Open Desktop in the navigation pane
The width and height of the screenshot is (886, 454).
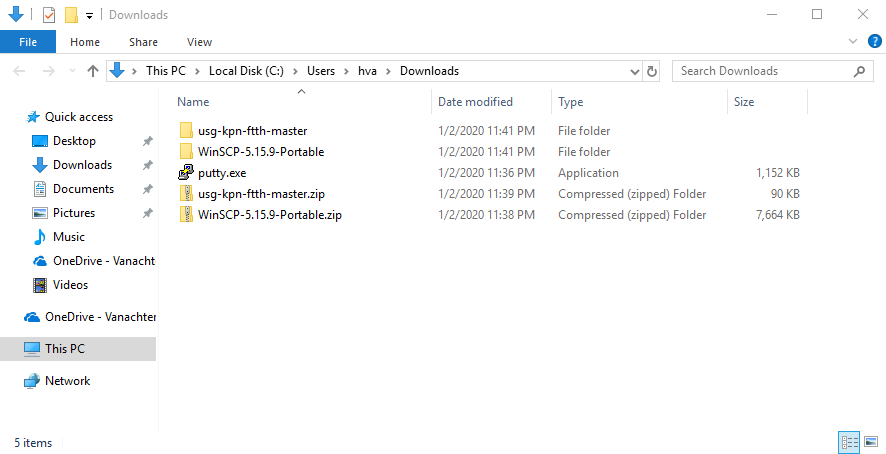(74, 141)
